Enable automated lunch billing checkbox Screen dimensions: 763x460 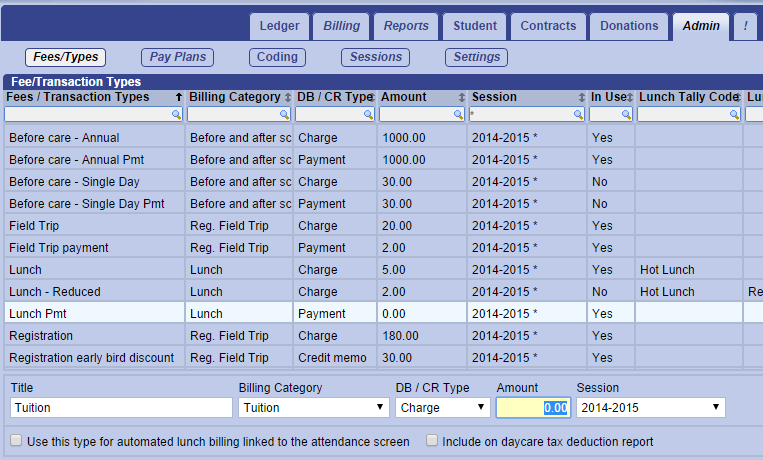pos(16,441)
